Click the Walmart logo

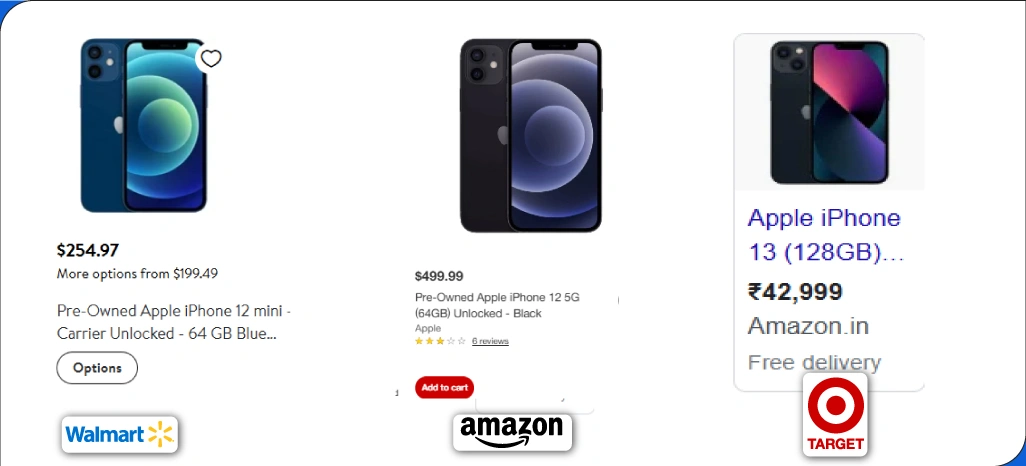click(x=119, y=434)
